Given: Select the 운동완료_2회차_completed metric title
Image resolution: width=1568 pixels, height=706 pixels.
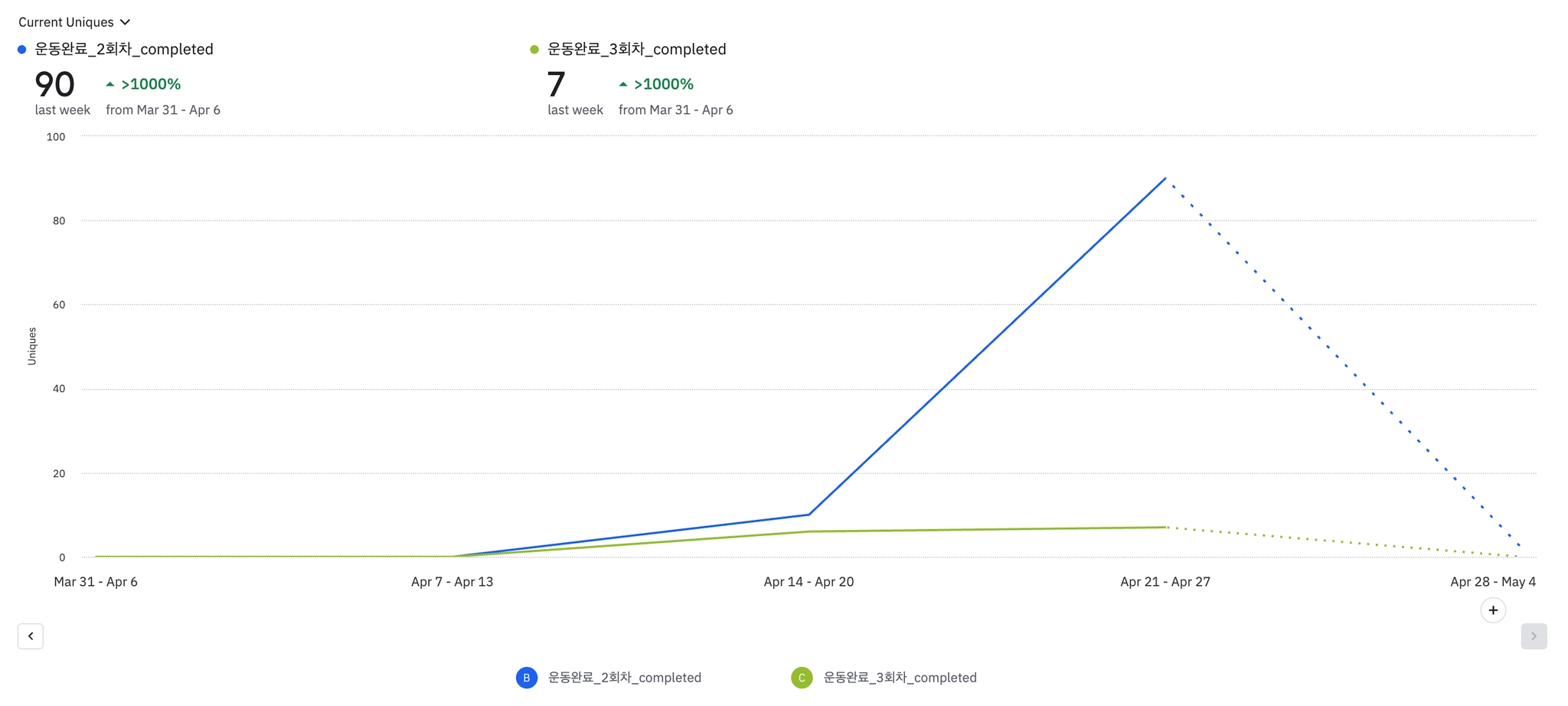Looking at the screenshot, I should click(x=124, y=50).
